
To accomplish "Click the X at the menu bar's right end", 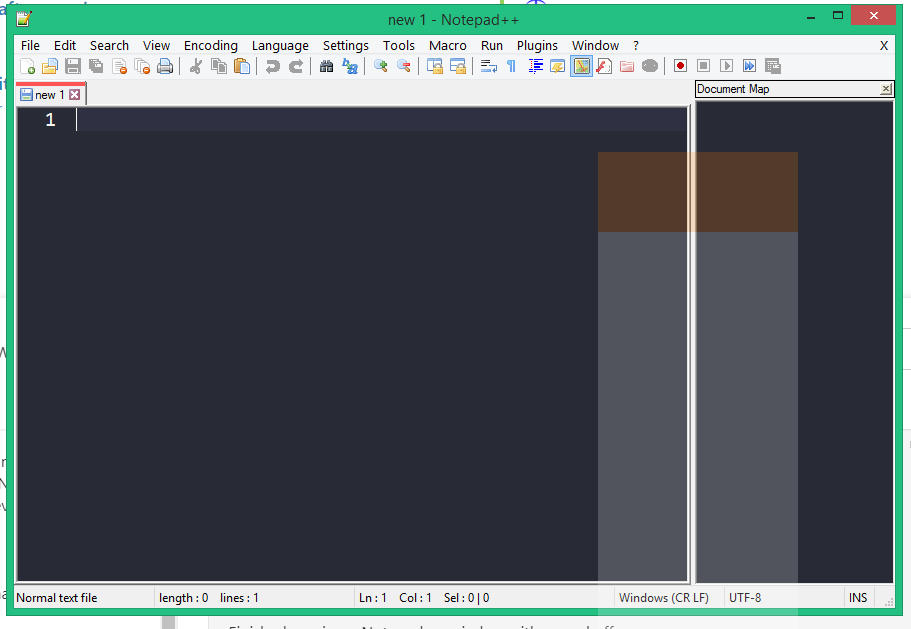I will [x=884, y=46].
